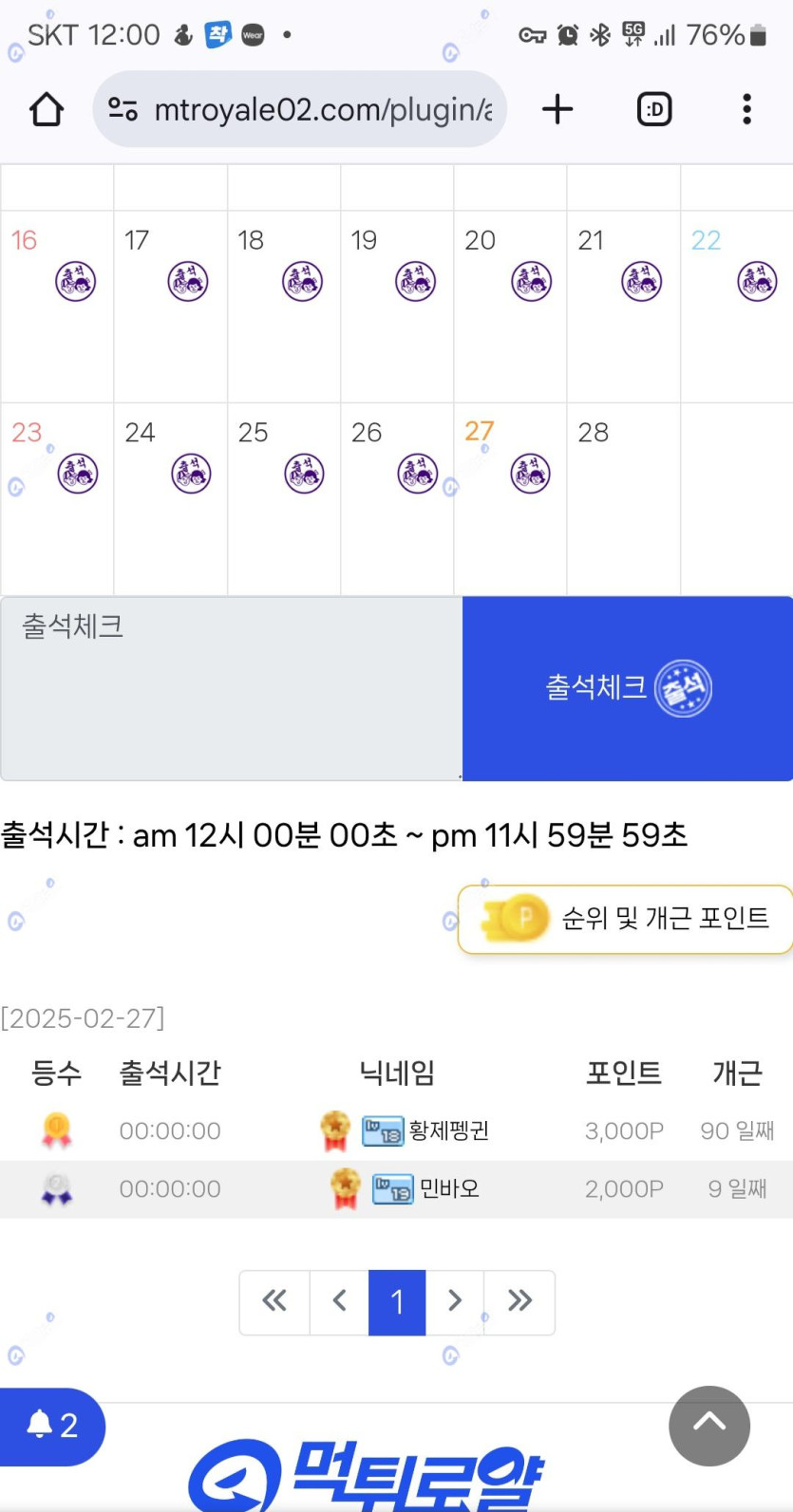Tap the mtroyale02.com address bar
Image resolution: width=793 pixels, height=1512 pixels.
coord(323,110)
